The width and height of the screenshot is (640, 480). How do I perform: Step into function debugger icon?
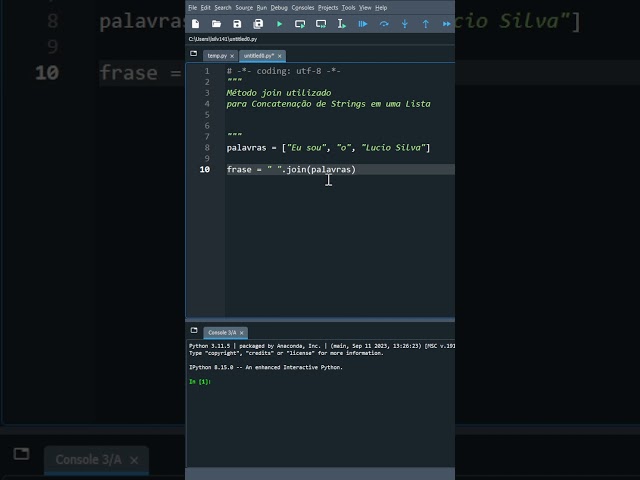(x=404, y=24)
